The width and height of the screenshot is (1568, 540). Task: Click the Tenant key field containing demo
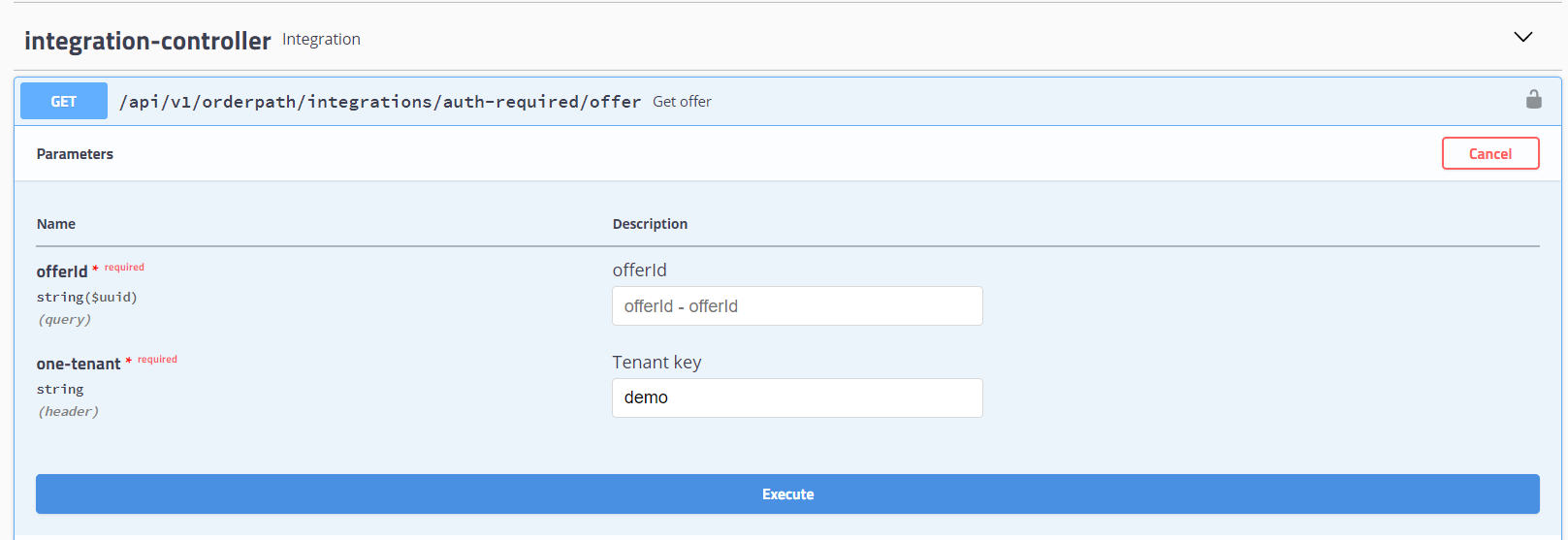(797, 397)
